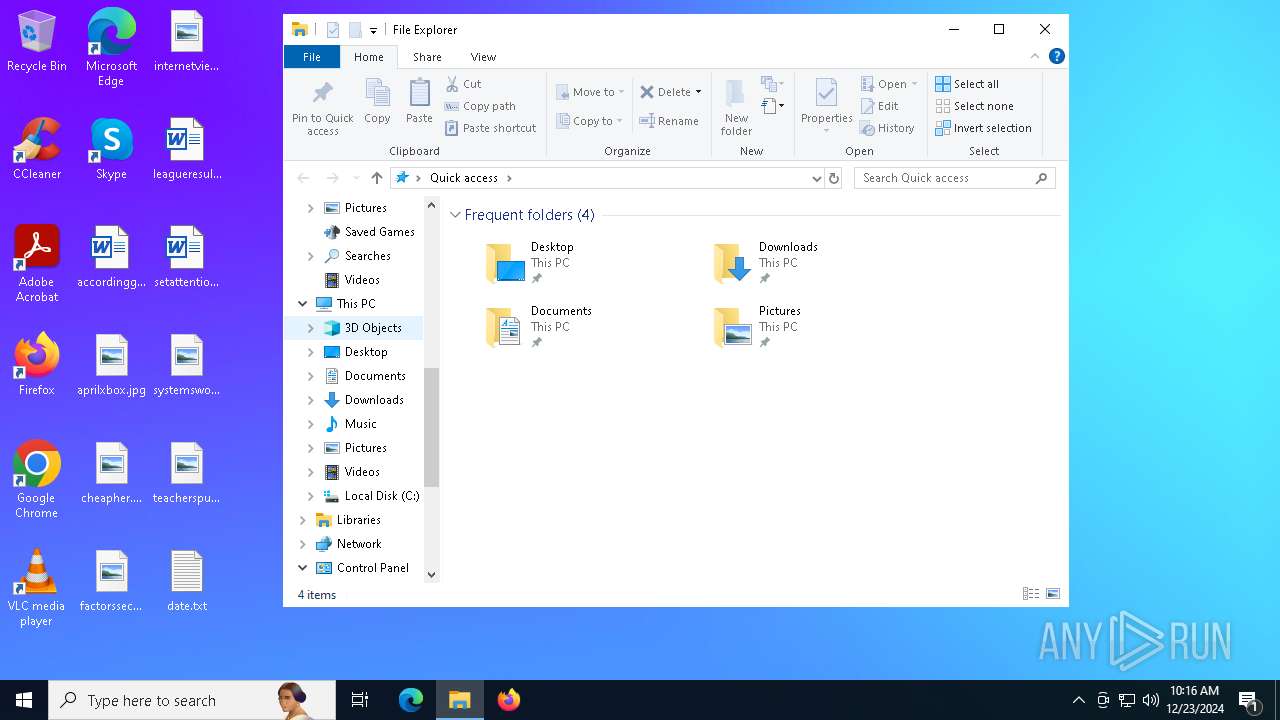Launch Firefox from the taskbar
Viewport: 1280px width, 720px height.
[509, 700]
